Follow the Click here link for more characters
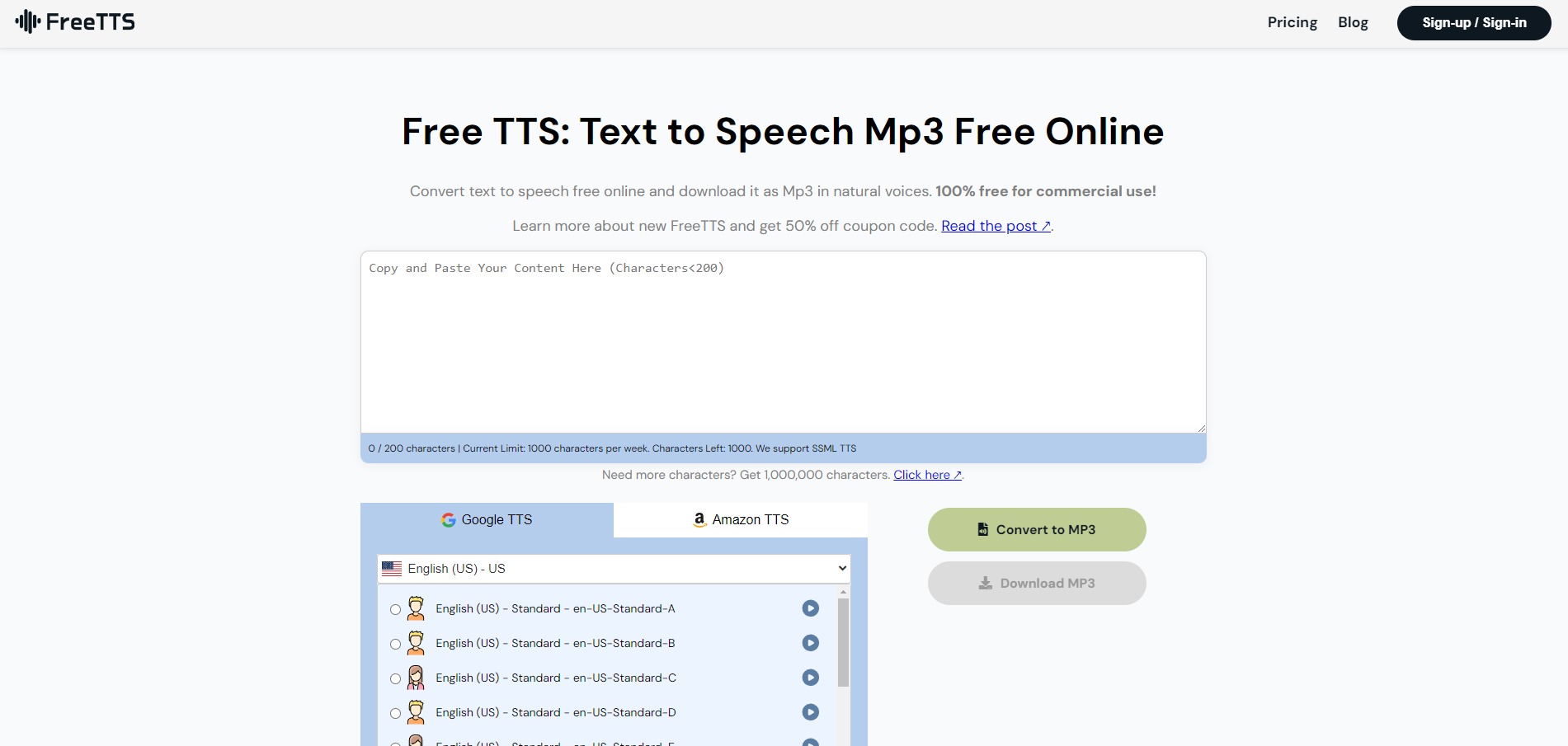Screen dimensions: 1568x746 click(928, 475)
